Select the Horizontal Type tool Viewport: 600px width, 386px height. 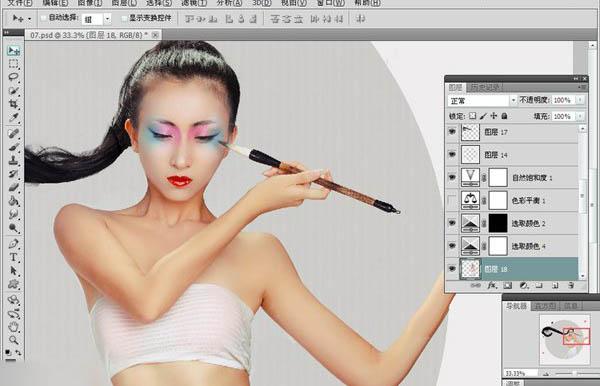coord(14,257)
